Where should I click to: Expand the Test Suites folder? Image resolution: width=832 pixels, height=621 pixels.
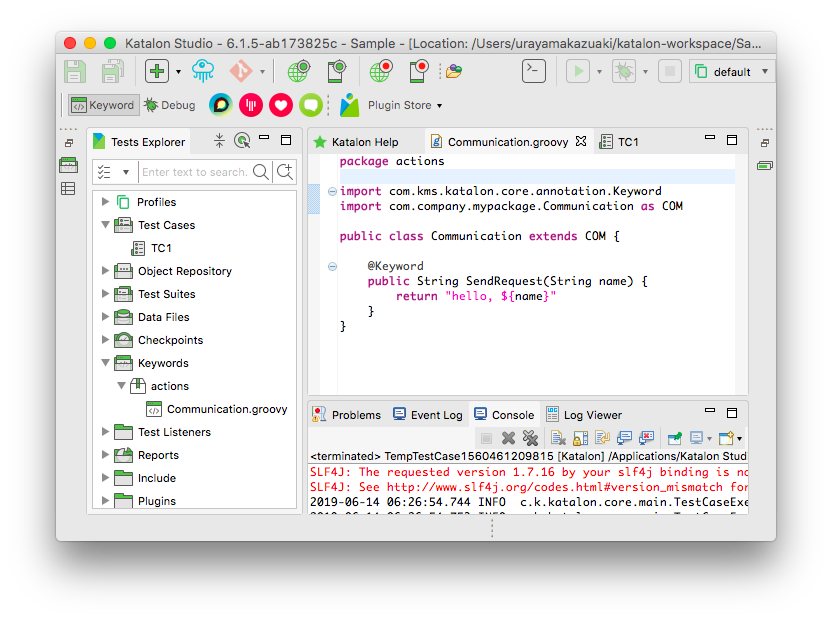click(x=105, y=294)
